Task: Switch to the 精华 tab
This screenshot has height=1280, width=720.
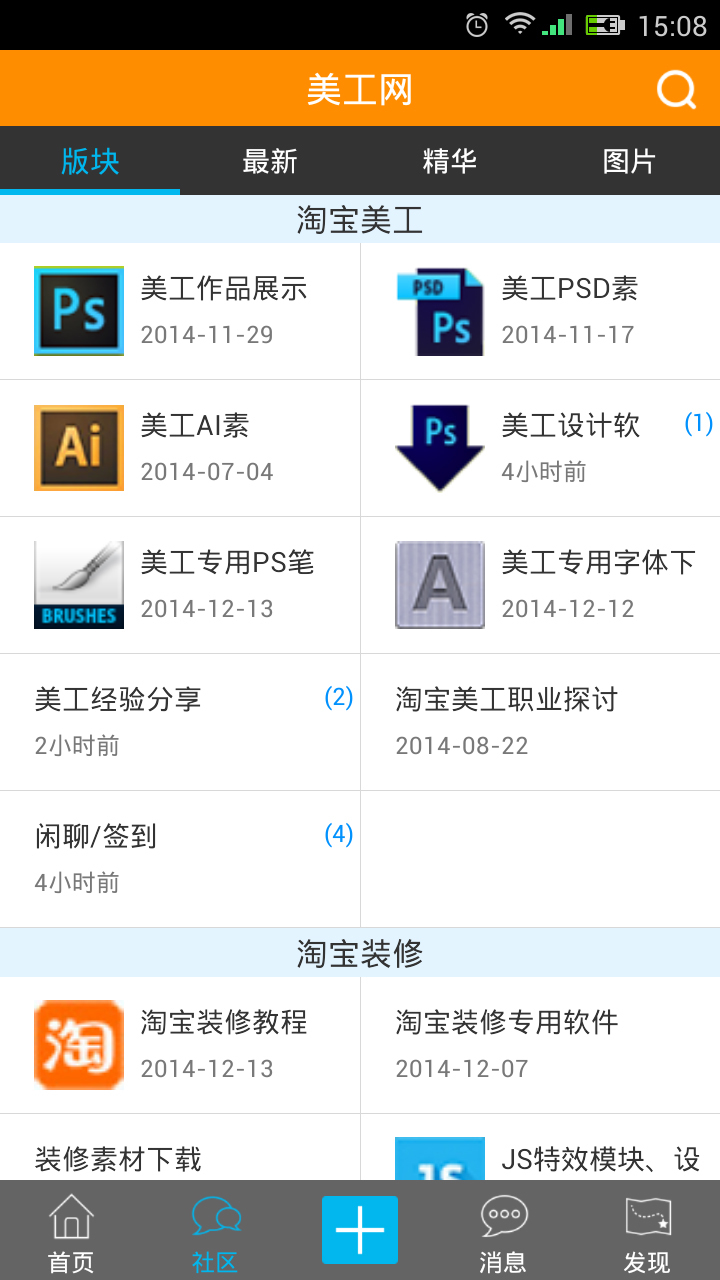Action: coord(450,160)
